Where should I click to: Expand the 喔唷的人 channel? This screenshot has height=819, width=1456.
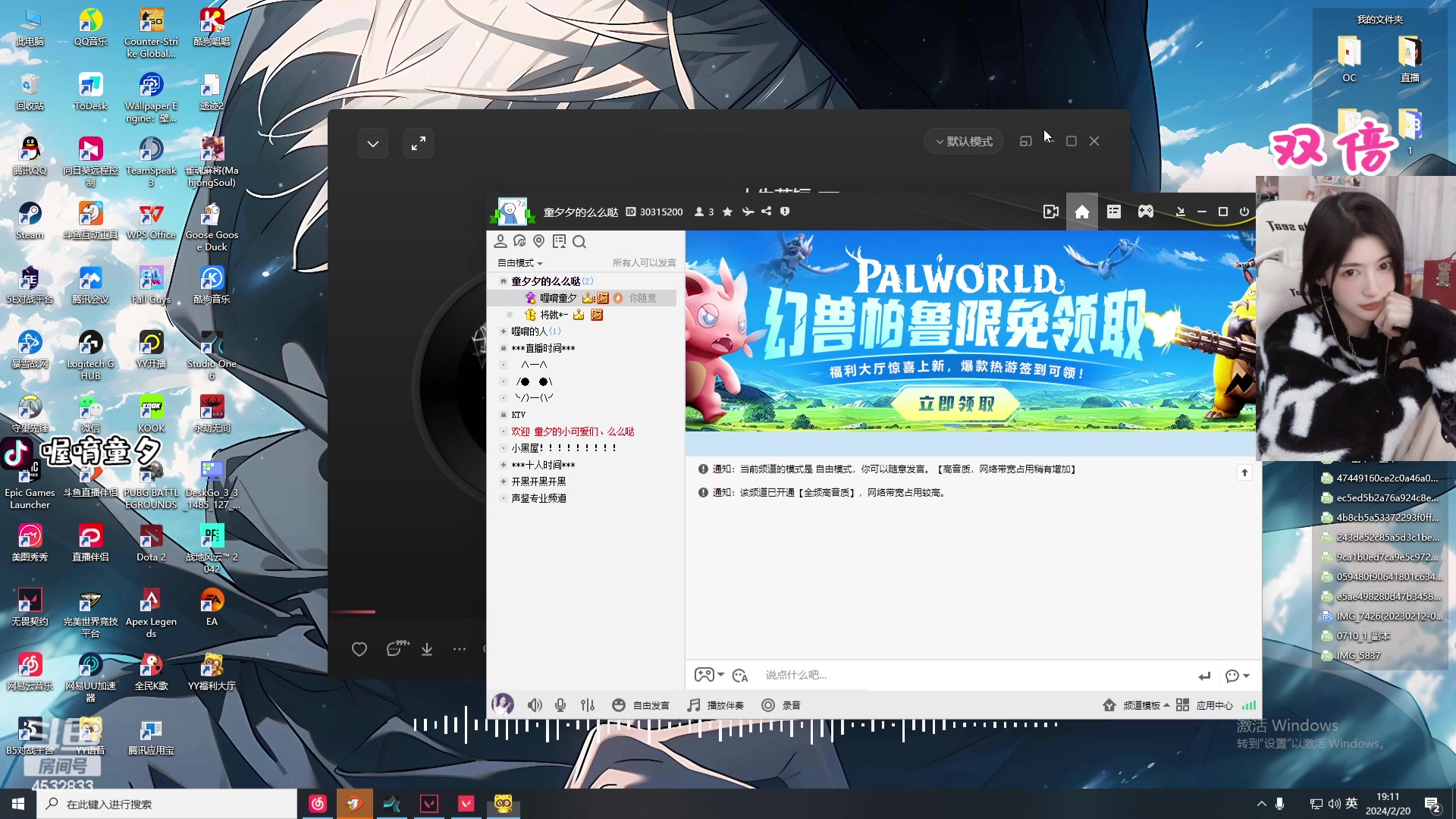click(x=504, y=331)
